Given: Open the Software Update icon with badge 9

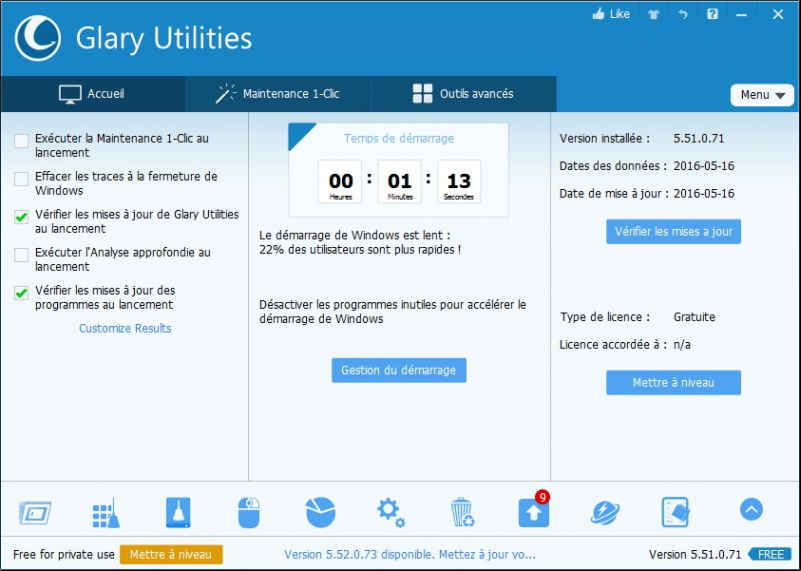Looking at the screenshot, I should (x=534, y=511).
